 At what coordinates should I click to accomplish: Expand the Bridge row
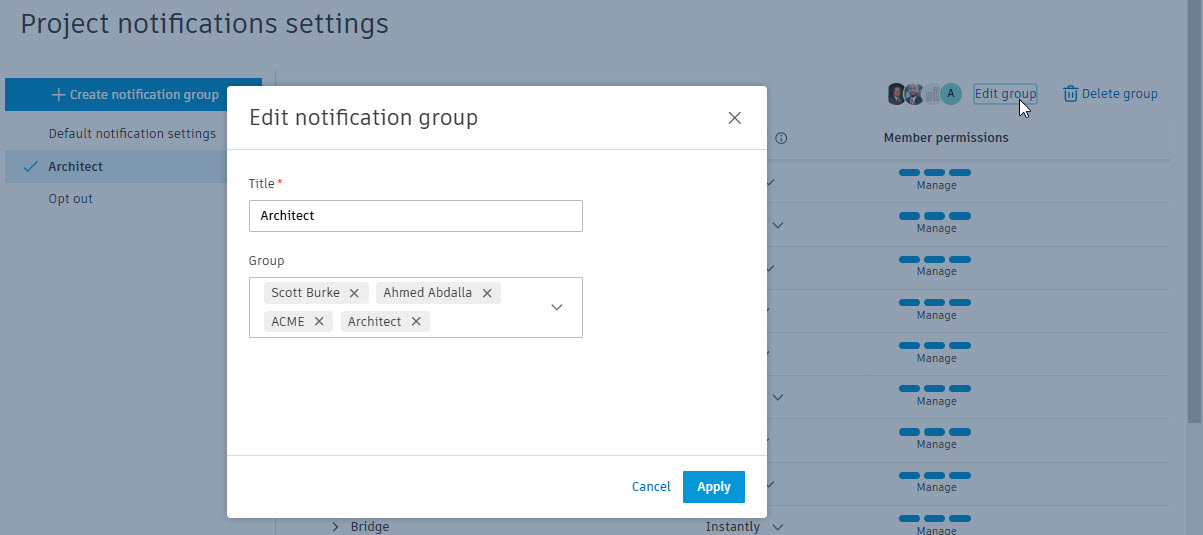(x=336, y=526)
